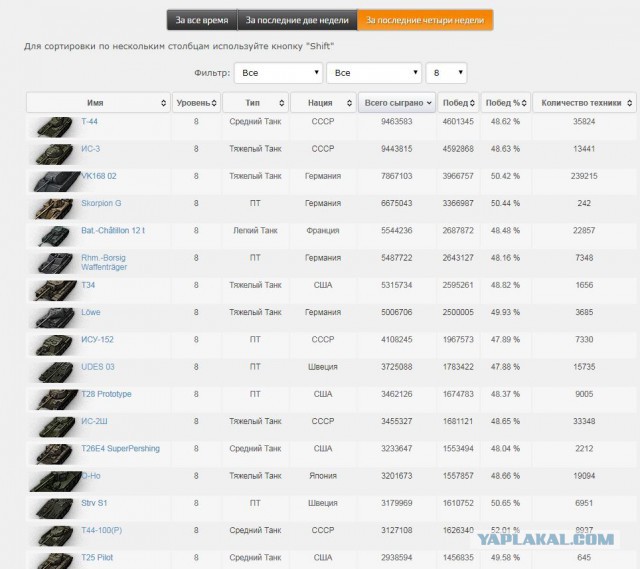Open the Skorpion G link
Screen dimensions: 640x569
pyautogui.click(x=101, y=203)
